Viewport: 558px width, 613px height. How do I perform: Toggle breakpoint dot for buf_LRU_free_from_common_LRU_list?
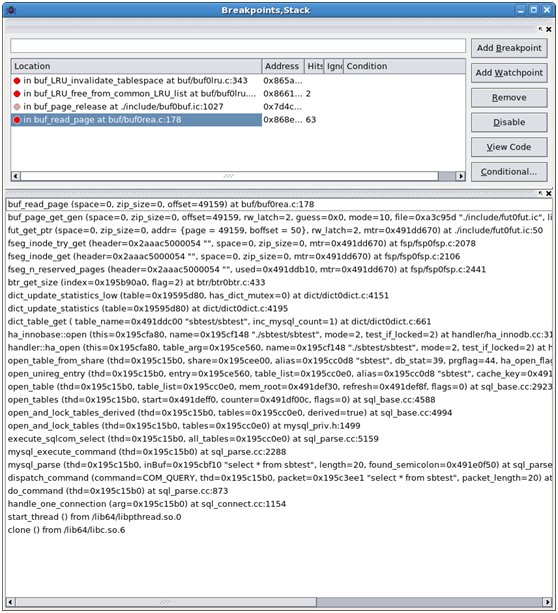pos(17,94)
